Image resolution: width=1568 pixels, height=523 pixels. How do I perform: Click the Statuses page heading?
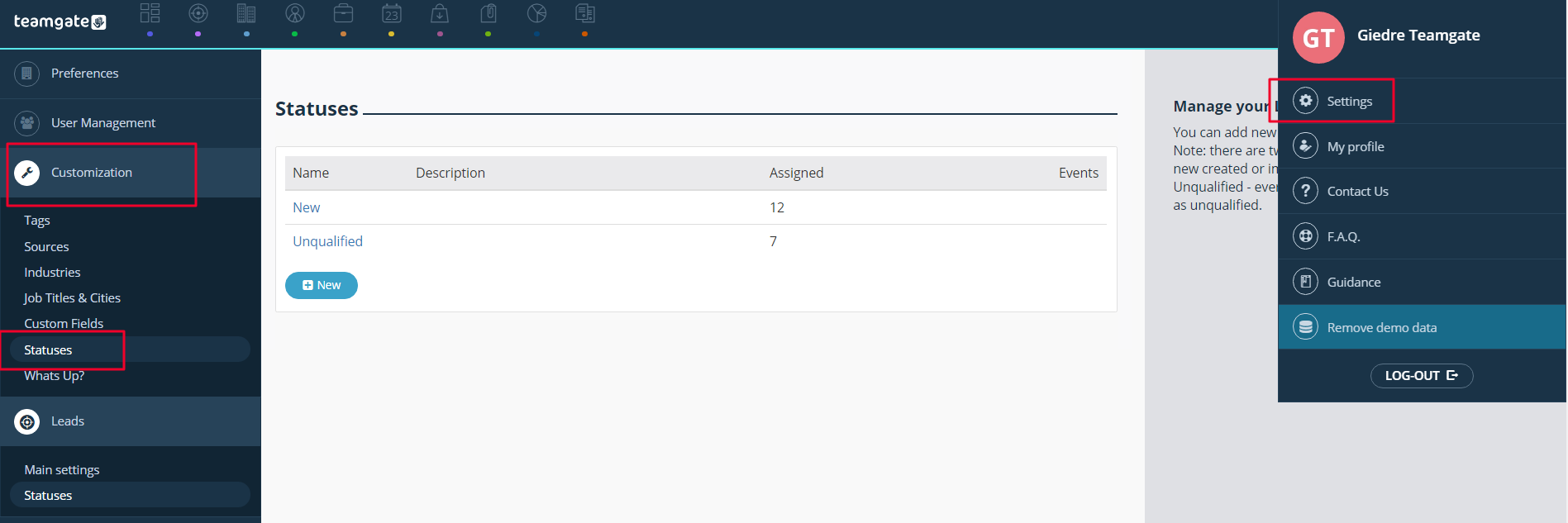click(x=317, y=109)
